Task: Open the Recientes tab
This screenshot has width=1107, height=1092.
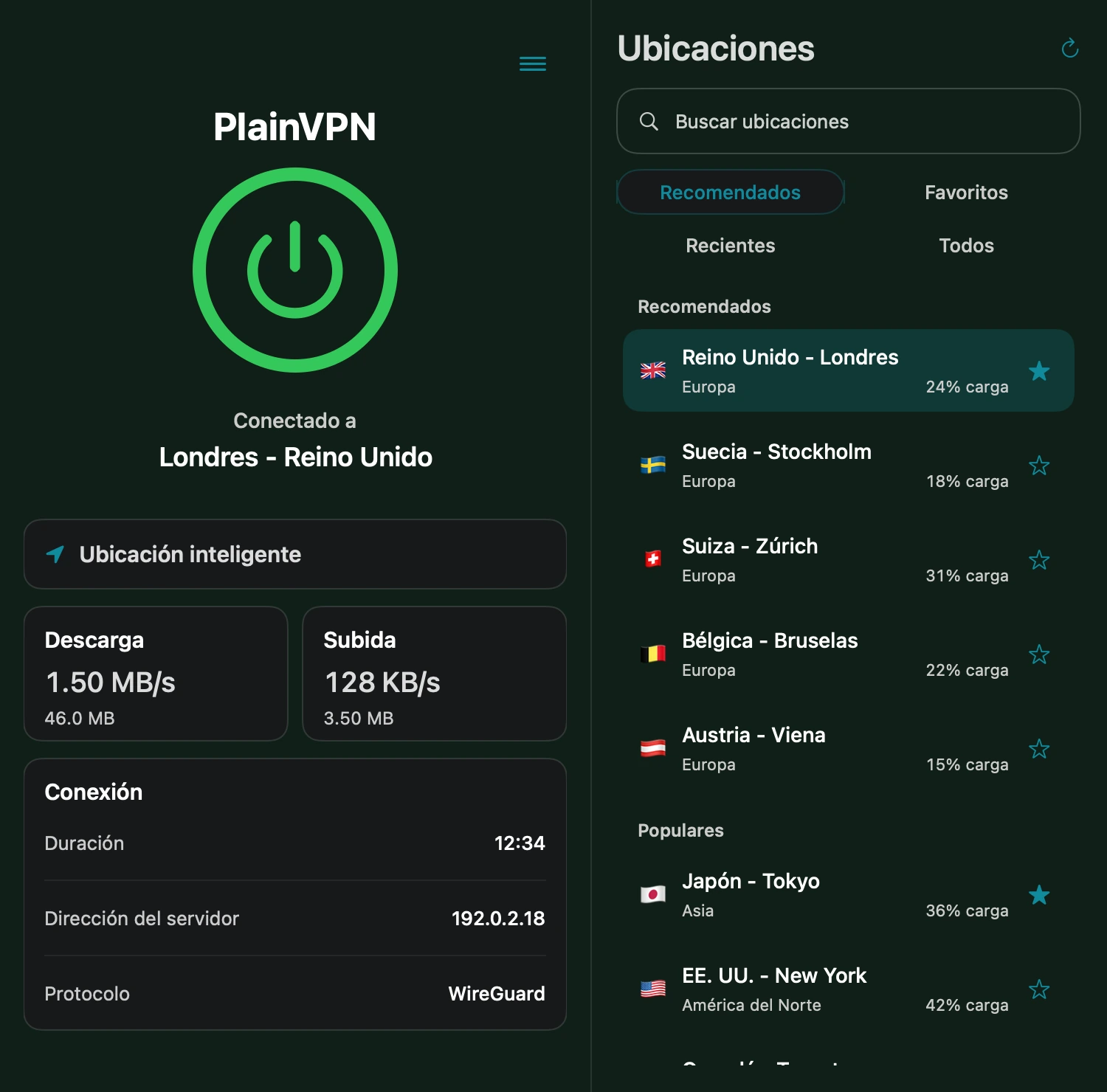Action: pos(731,245)
